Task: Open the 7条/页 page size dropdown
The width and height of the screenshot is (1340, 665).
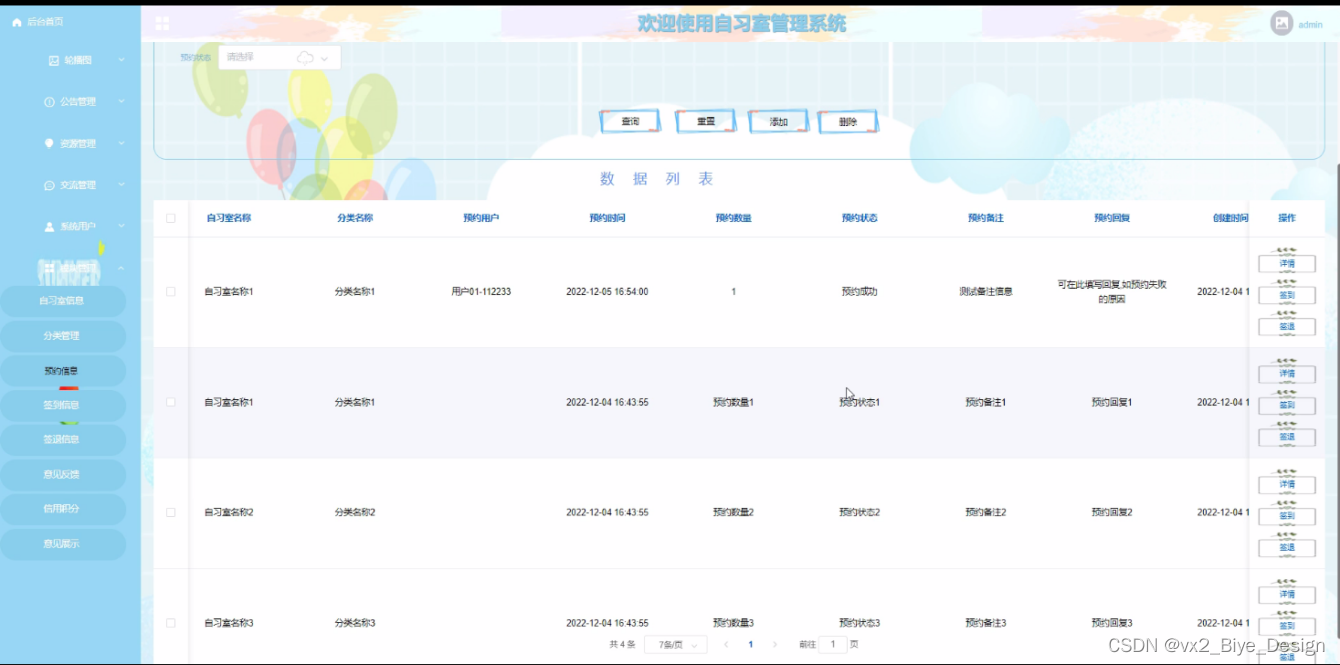Action: [x=676, y=645]
